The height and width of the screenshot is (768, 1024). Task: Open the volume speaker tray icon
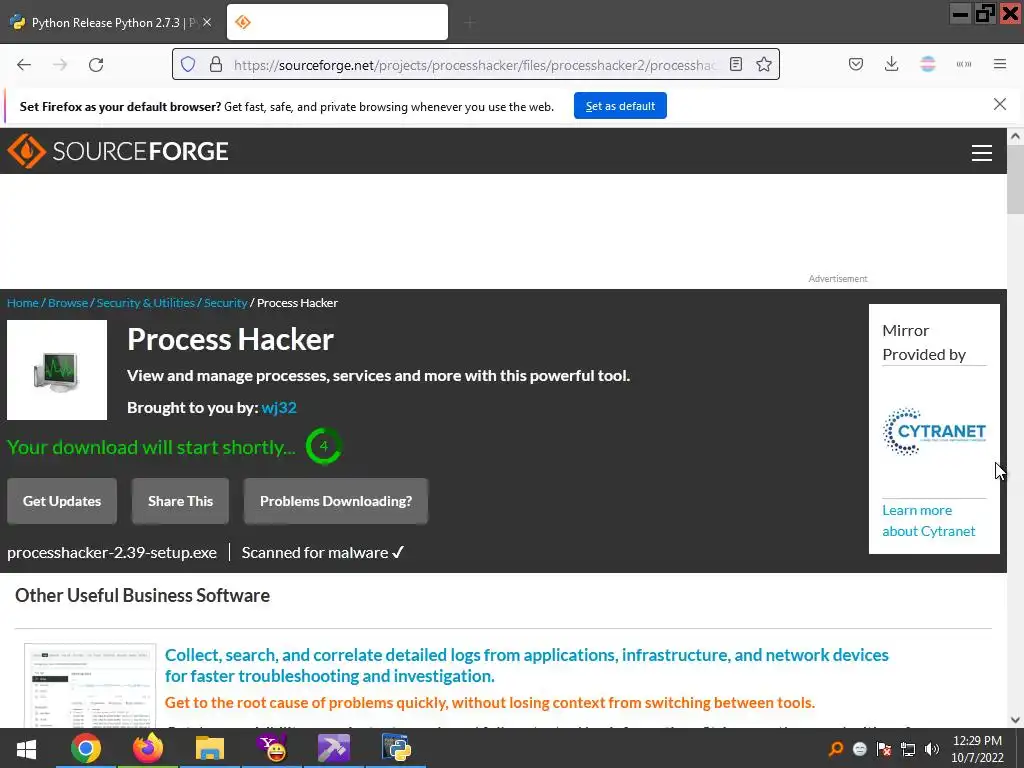[x=931, y=749]
